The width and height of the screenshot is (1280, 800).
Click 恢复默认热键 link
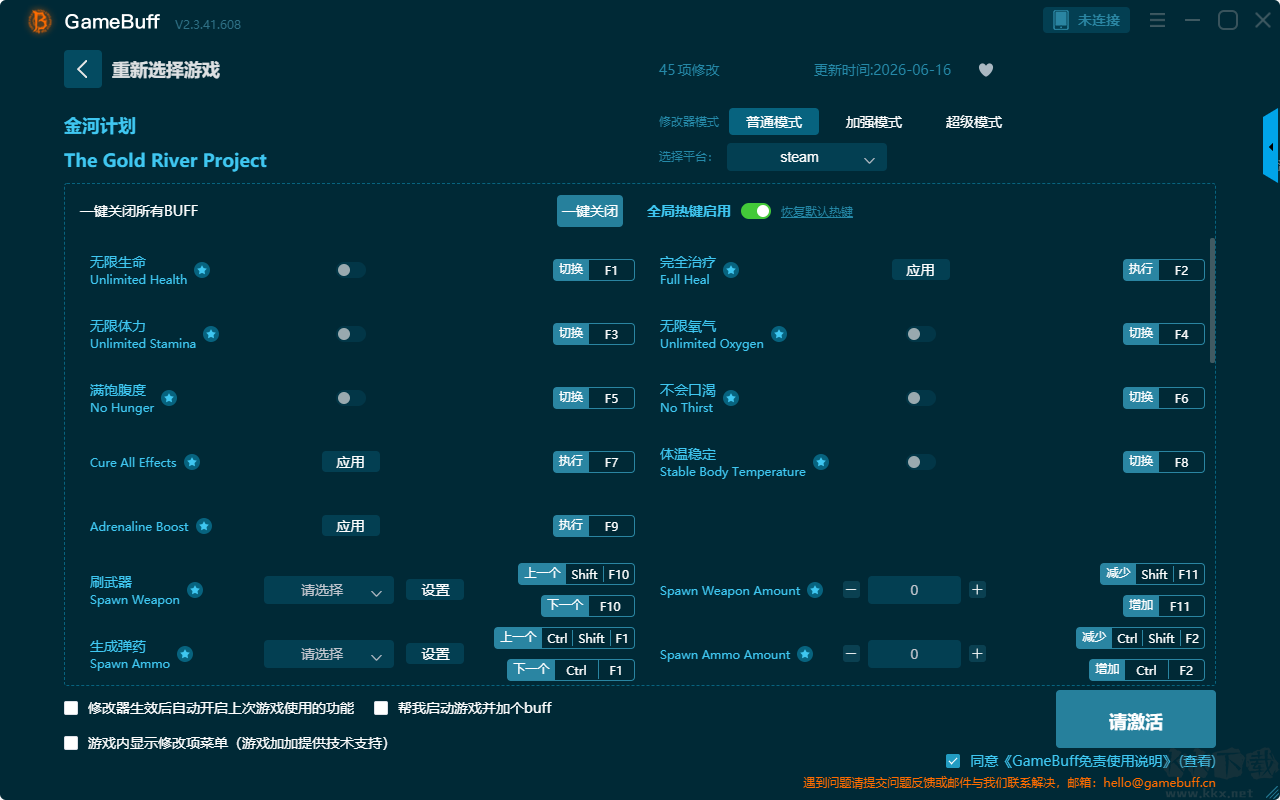(x=817, y=212)
